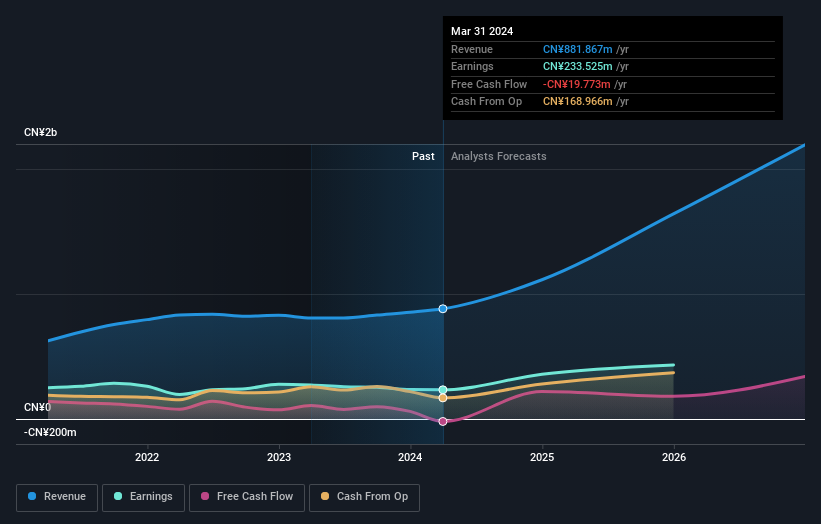The image size is (821, 524).
Task: Click the Past label on chart
Action: pos(423,156)
